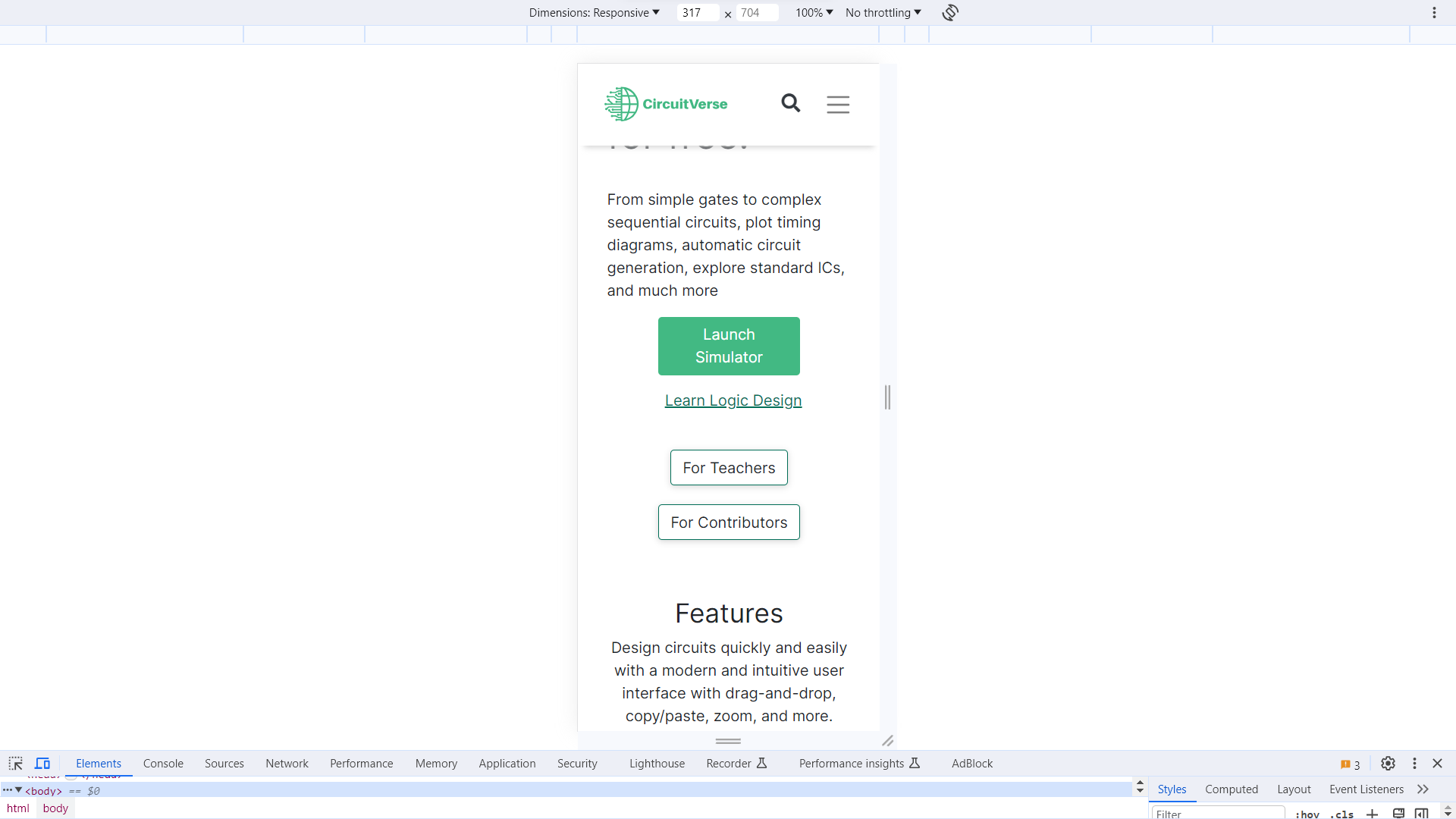Toggle the :hov element state pane
The height and width of the screenshot is (819, 1456).
point(1307,814)
